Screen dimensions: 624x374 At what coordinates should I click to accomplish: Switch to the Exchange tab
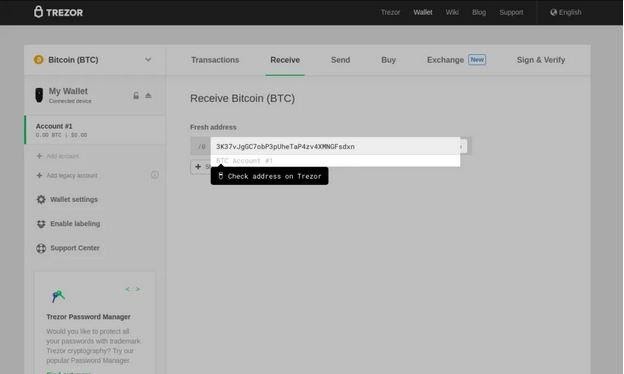coord(445,60)
